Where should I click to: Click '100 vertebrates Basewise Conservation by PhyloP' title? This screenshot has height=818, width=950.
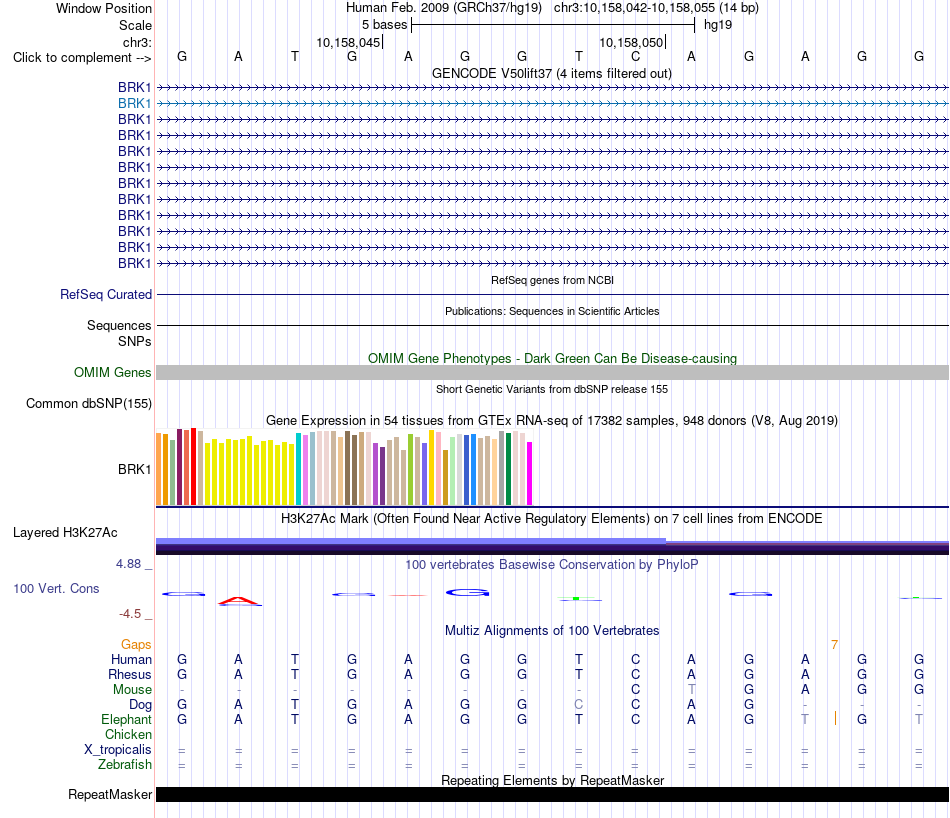(x=552, y=565)
